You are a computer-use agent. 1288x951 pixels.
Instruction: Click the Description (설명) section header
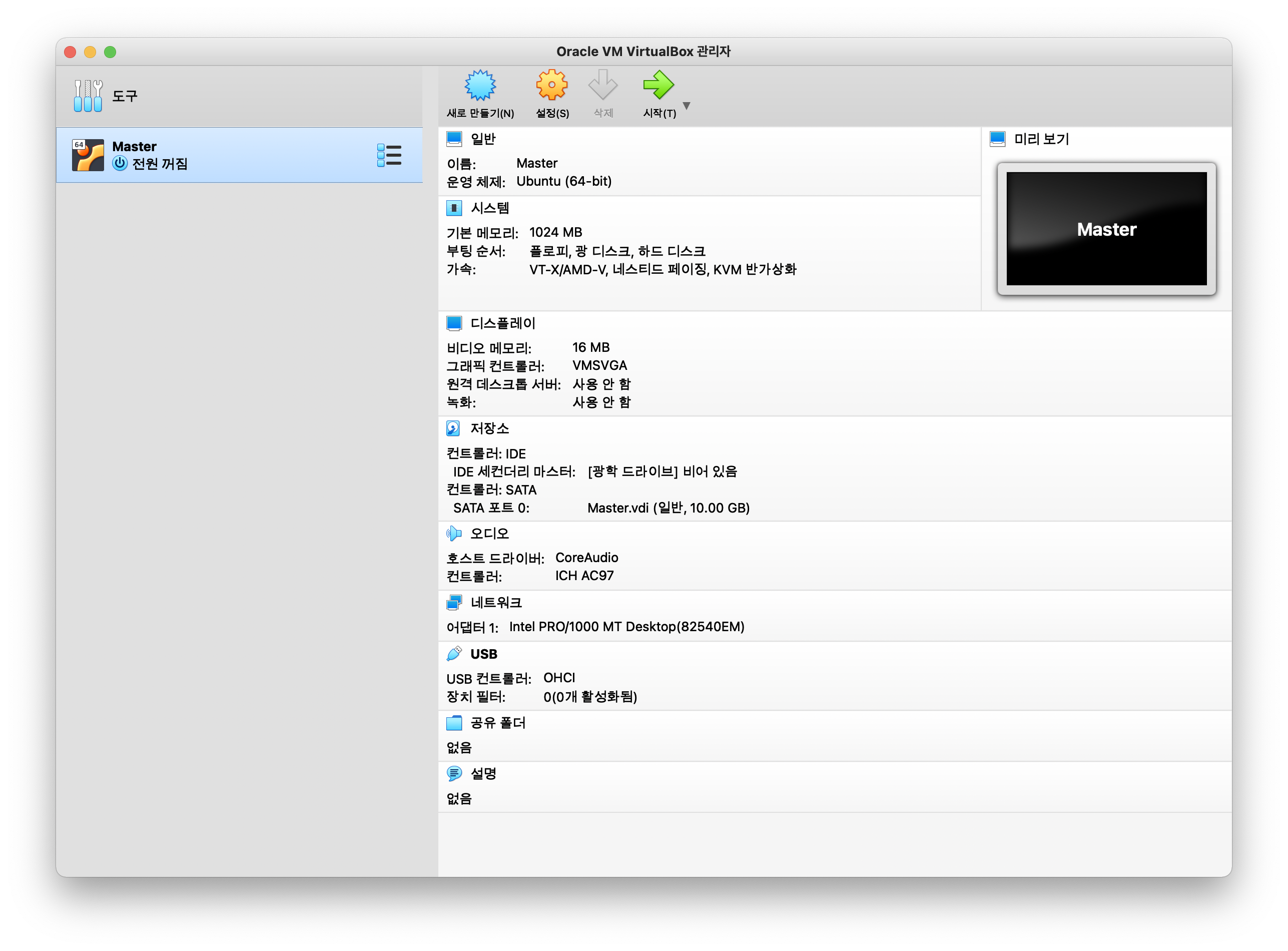click(483, 774)
